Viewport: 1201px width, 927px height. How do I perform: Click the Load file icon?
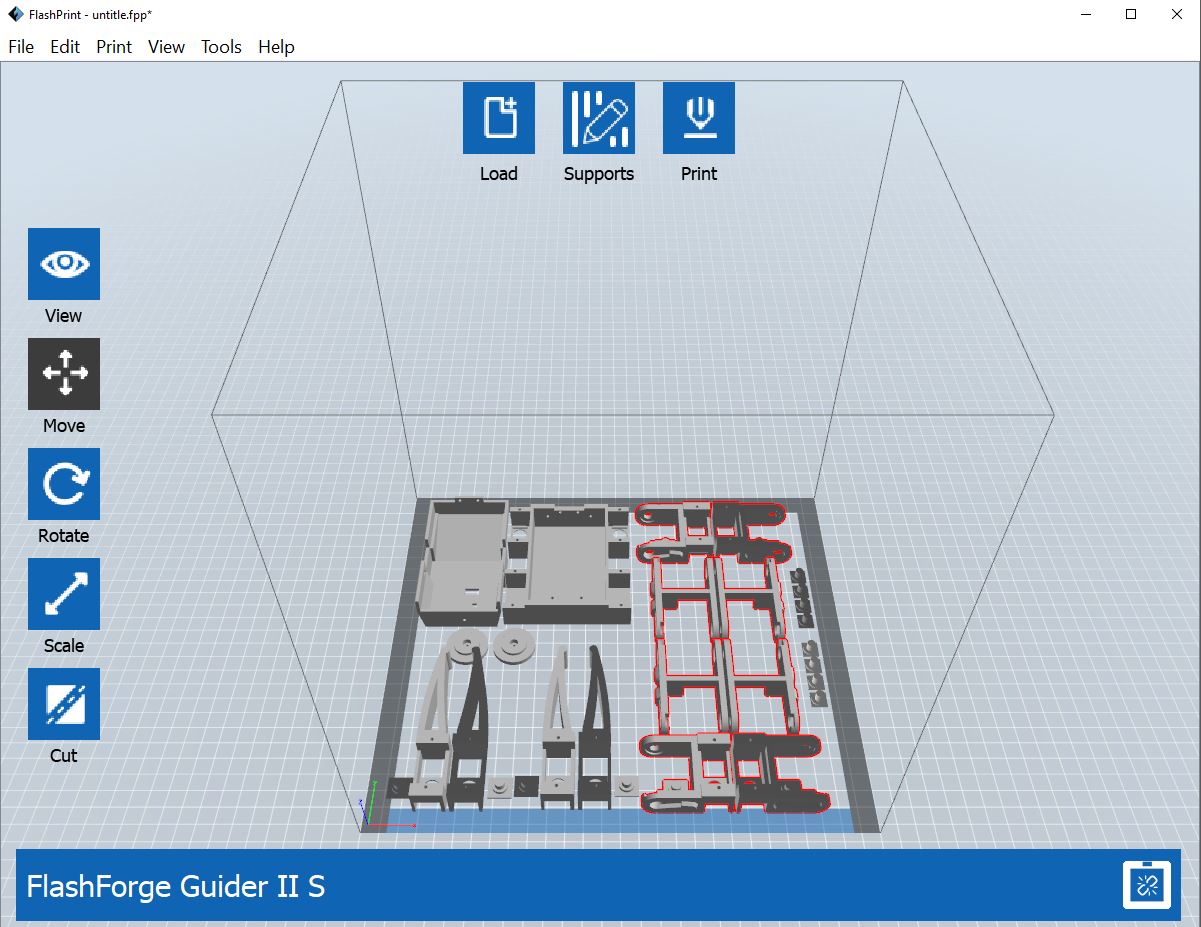[x=498, y=118]
